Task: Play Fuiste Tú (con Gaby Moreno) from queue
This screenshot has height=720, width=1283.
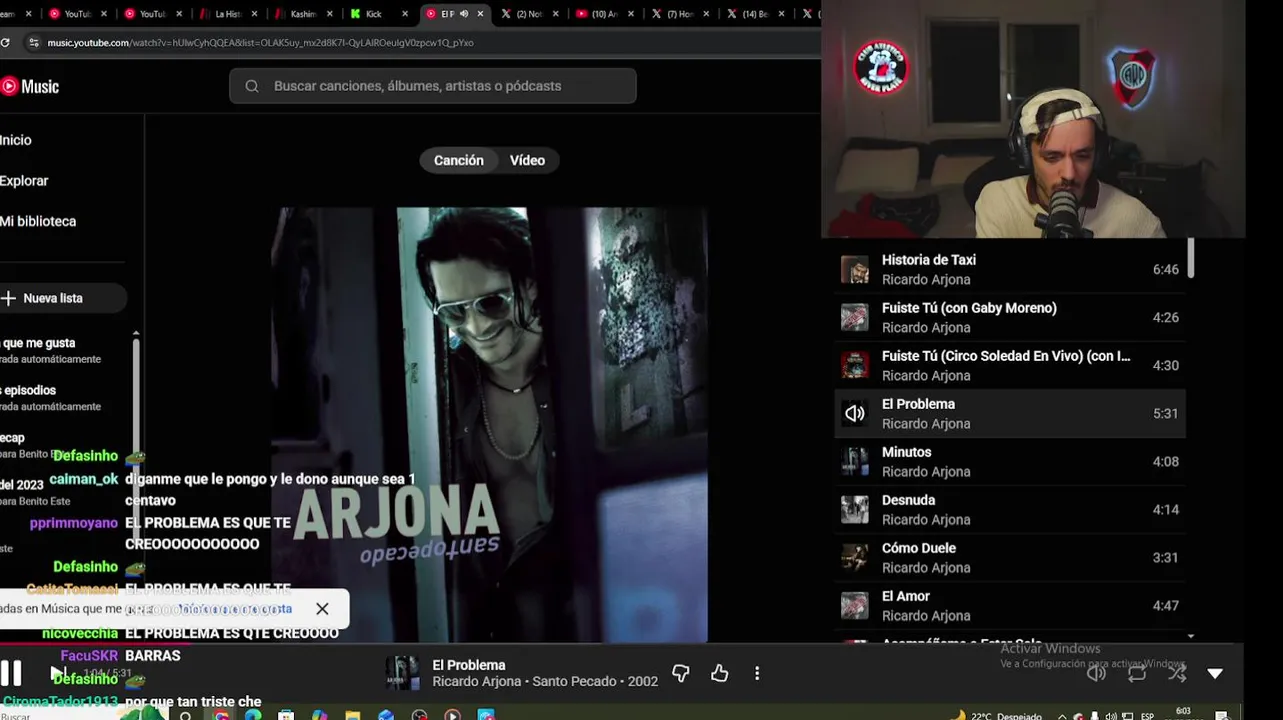Action: 1010,317
